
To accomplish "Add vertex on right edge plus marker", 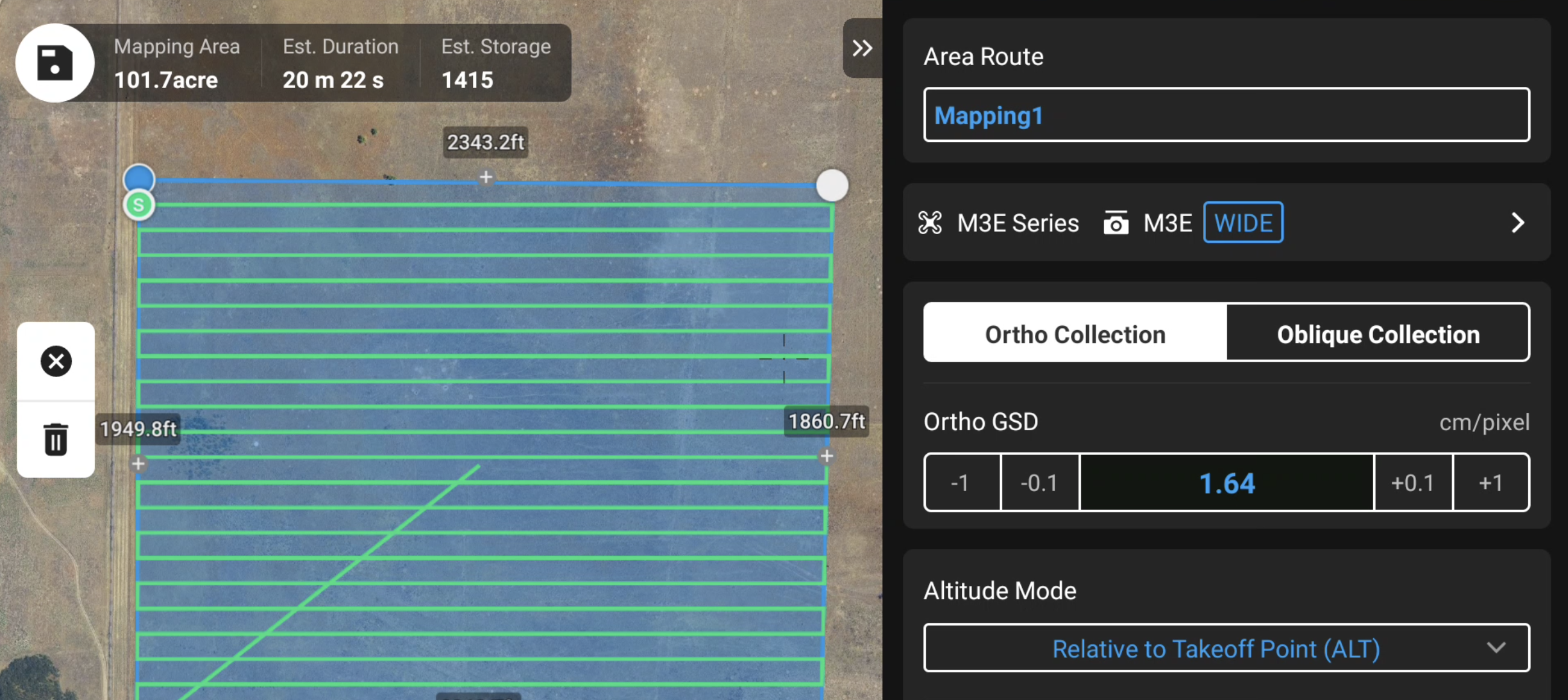I will coord(826,456).
